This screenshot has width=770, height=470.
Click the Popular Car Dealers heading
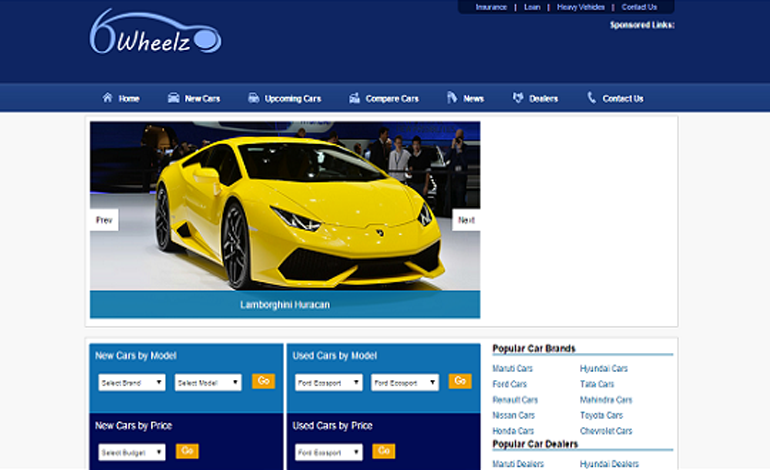(x=535, y=444)
